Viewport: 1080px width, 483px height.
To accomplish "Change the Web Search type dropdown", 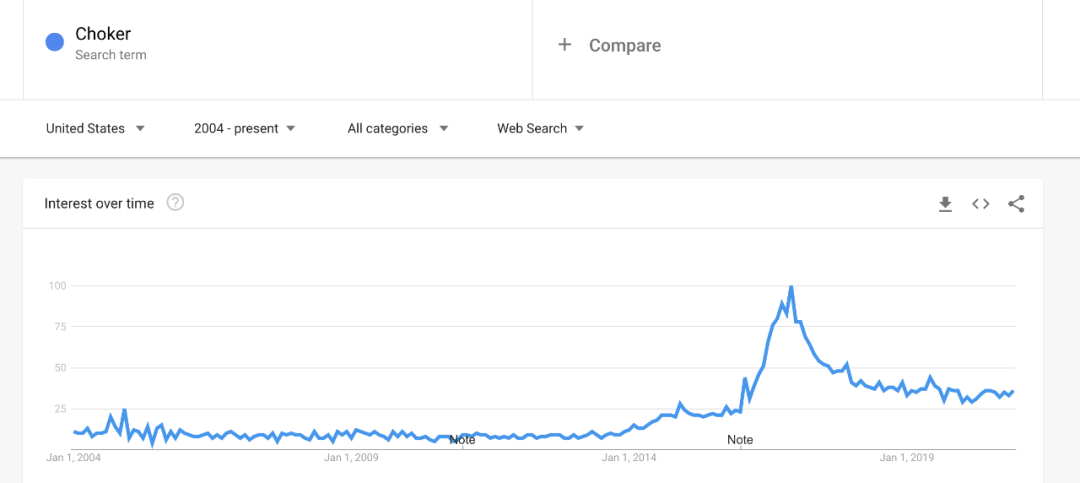I will coord(540,128).
